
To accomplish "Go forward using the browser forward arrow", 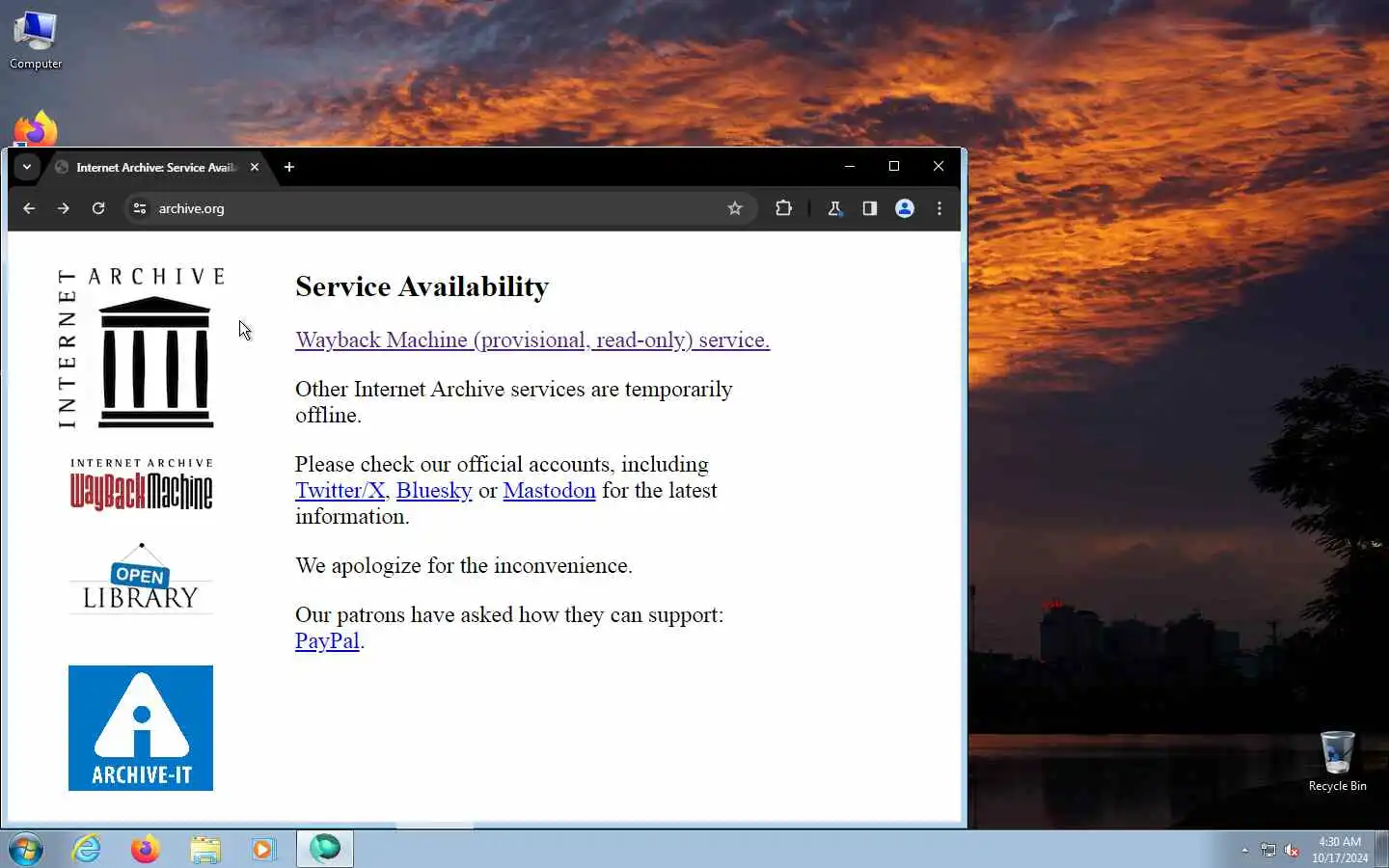I will click(x=64, y=208).
